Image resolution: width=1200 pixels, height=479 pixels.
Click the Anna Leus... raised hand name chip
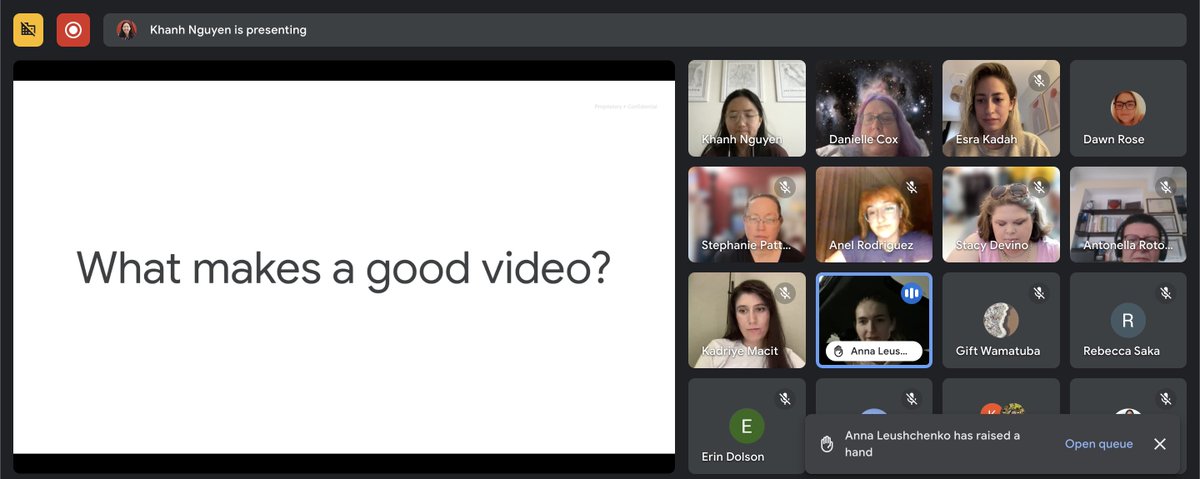(x=873, y=351)
